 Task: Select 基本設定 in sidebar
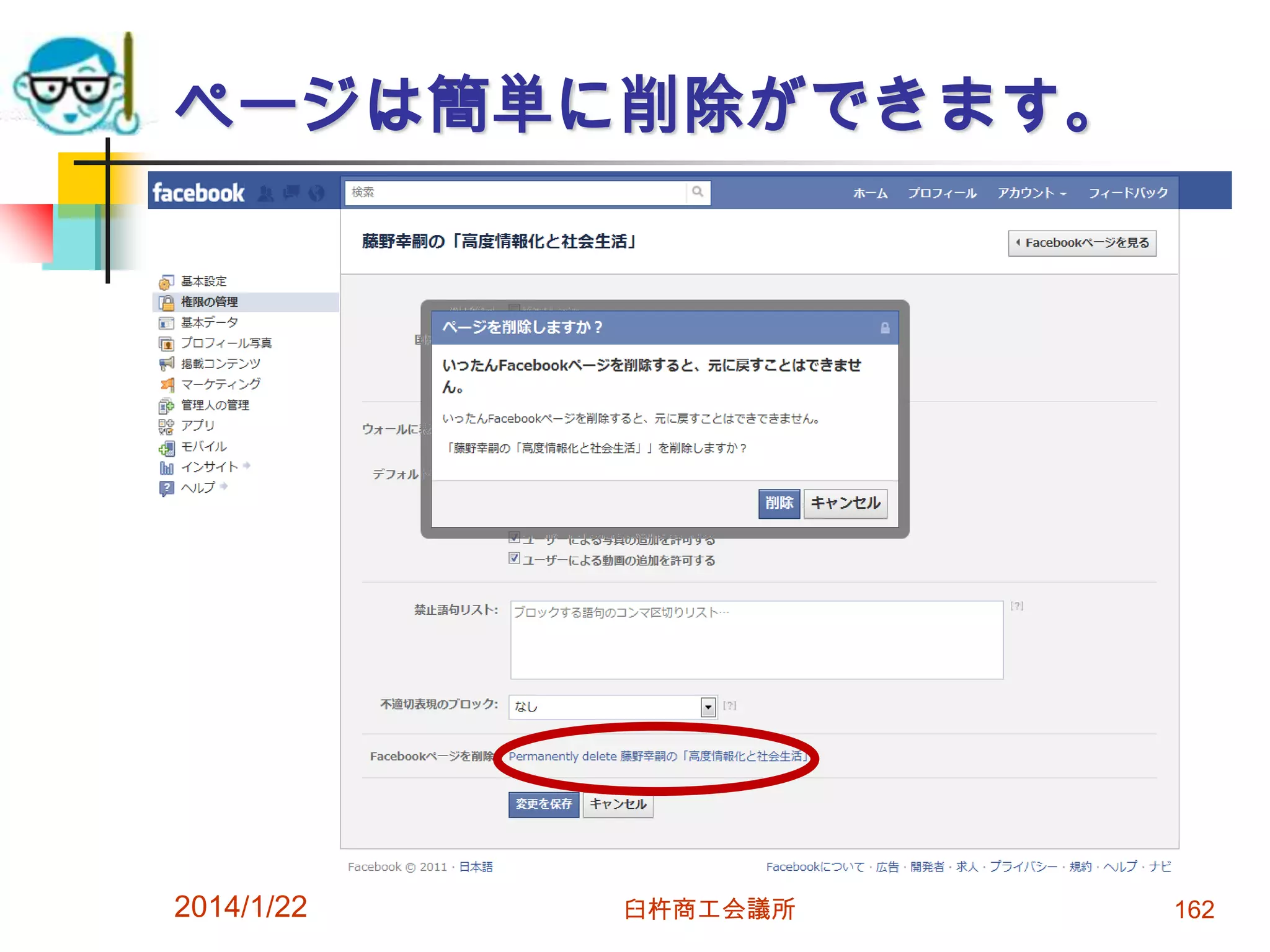click(203, 281)
